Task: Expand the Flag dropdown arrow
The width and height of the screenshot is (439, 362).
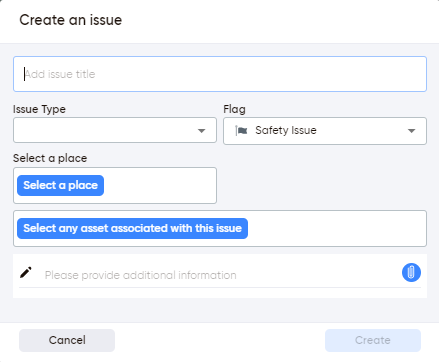Action: click(x=412, y=131)
